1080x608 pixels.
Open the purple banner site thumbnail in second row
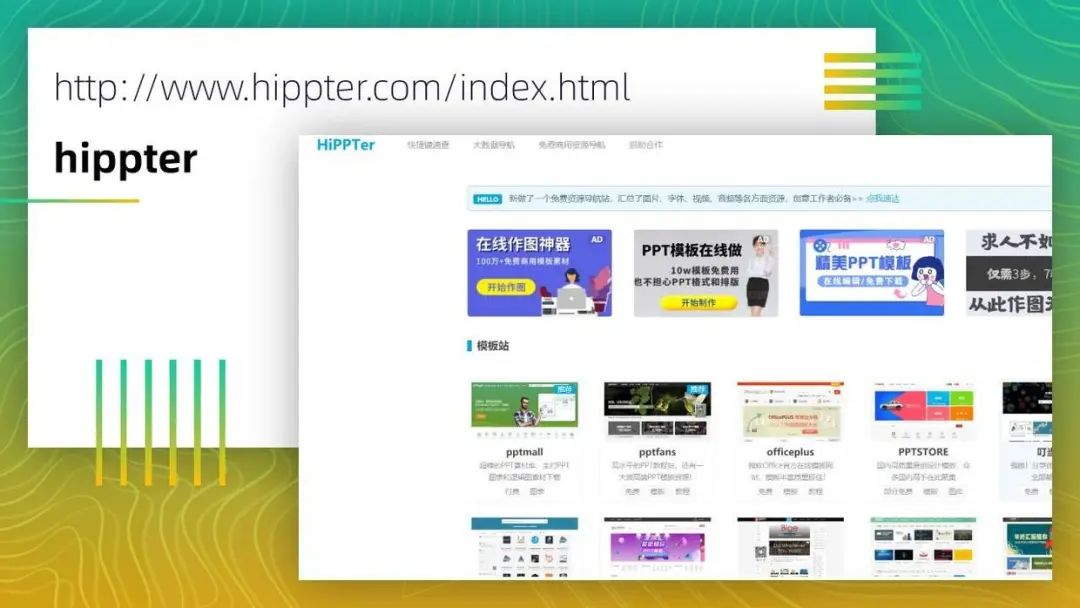click(x=657, y=547)
